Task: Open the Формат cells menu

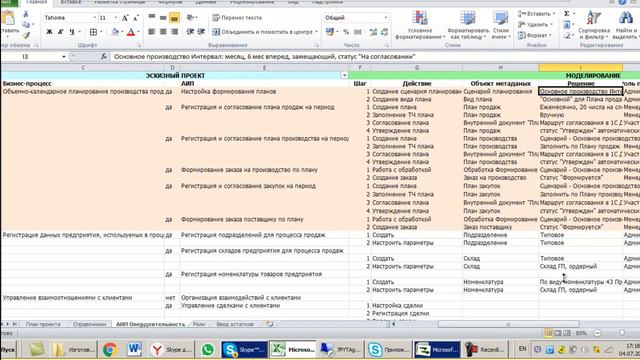Action: (534, 35)
